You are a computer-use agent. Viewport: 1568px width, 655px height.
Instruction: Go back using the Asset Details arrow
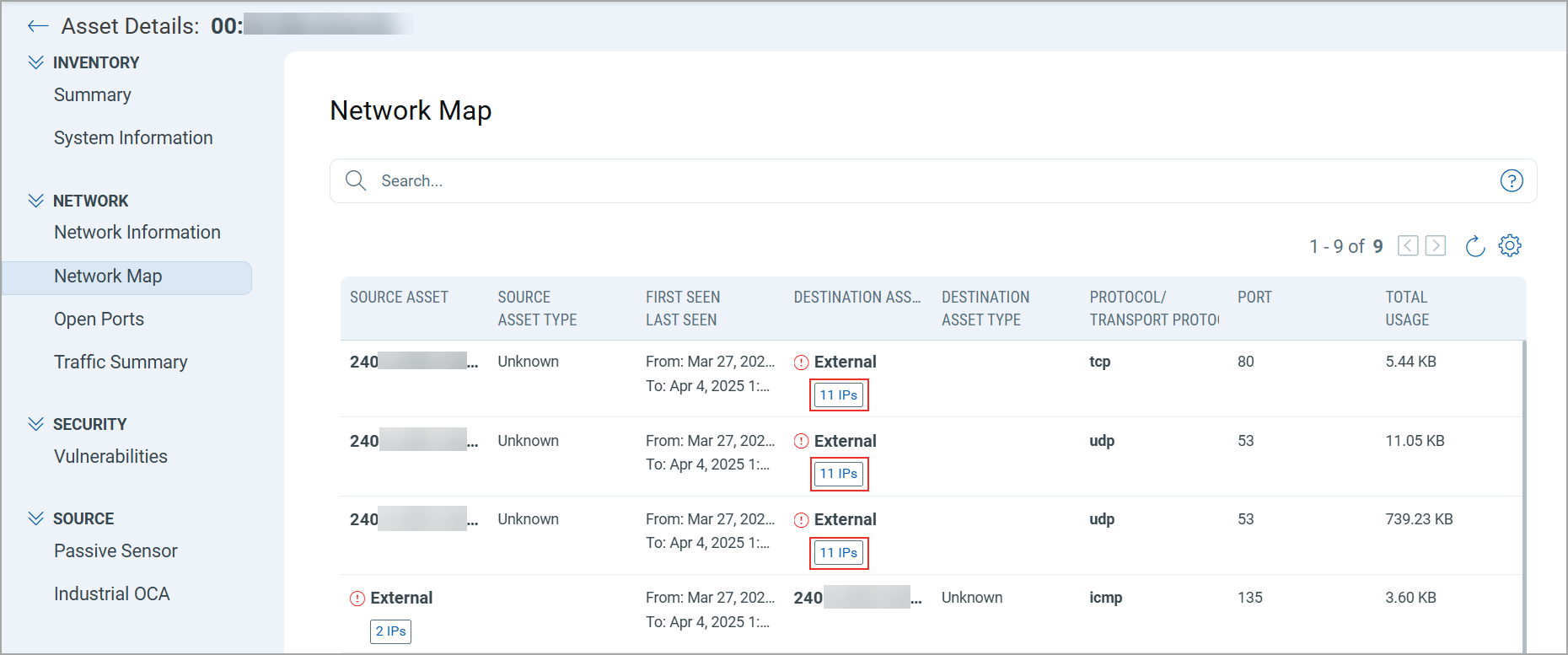point(38,26)
